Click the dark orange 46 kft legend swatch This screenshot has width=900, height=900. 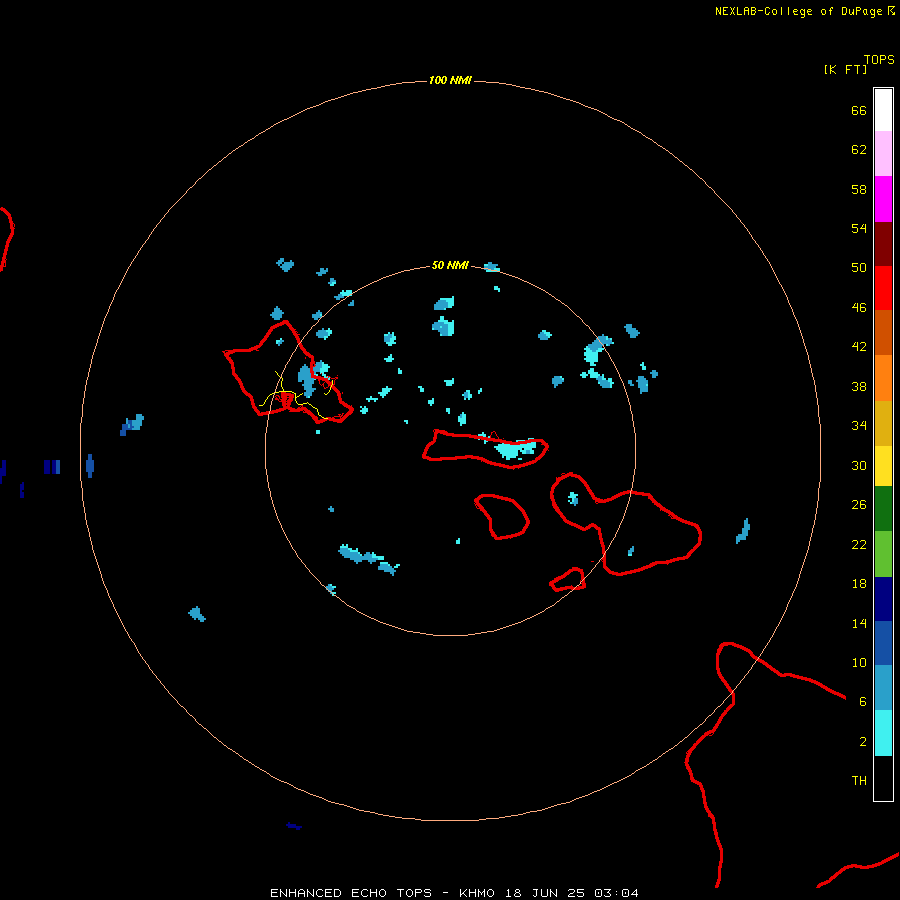[x=883, y=332]
